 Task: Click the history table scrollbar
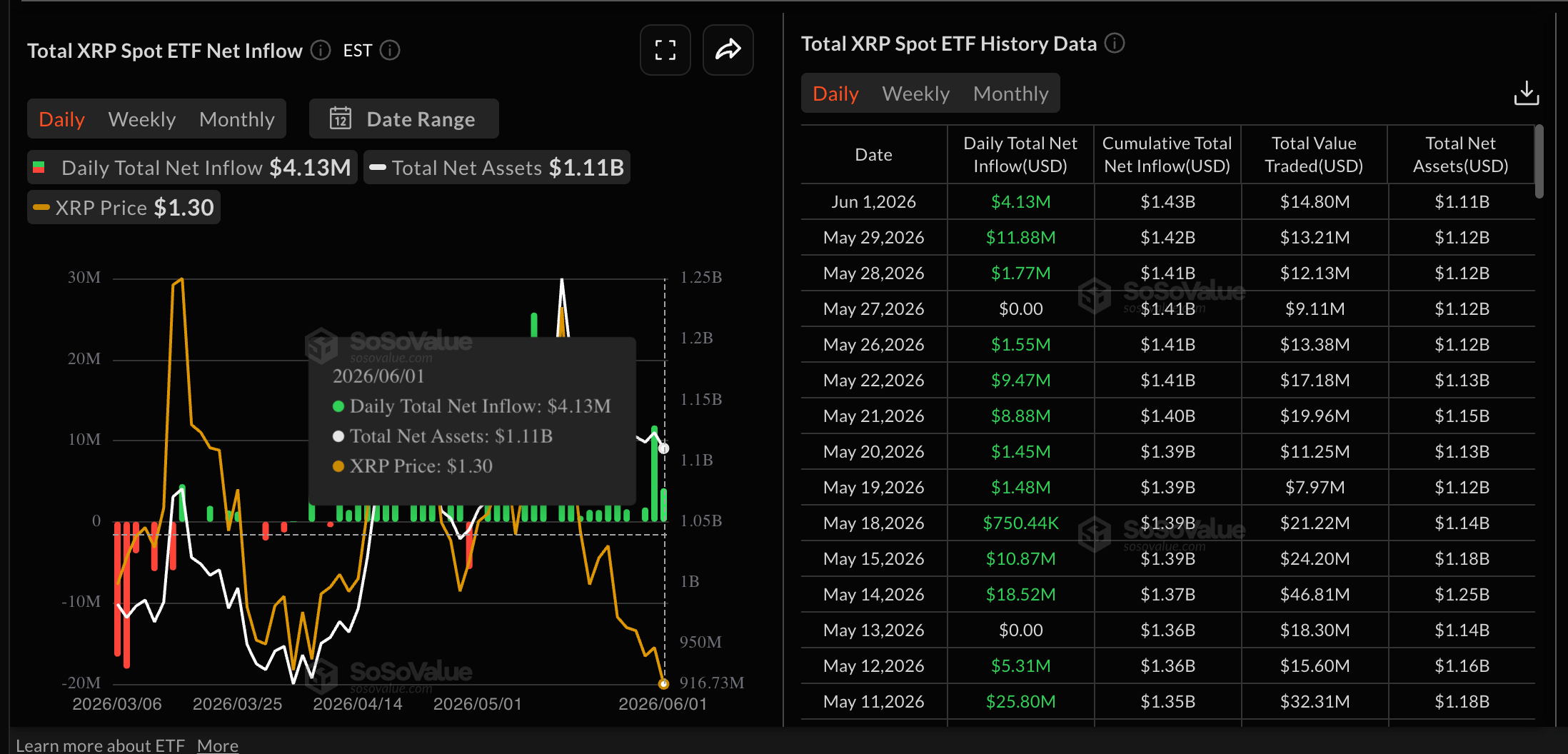coord(1539,161)
